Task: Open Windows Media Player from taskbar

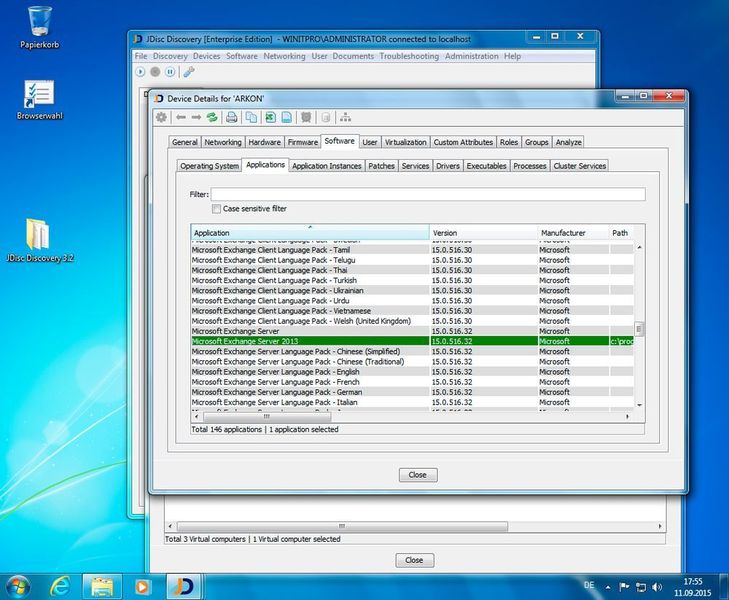Action: coord(142,587)
